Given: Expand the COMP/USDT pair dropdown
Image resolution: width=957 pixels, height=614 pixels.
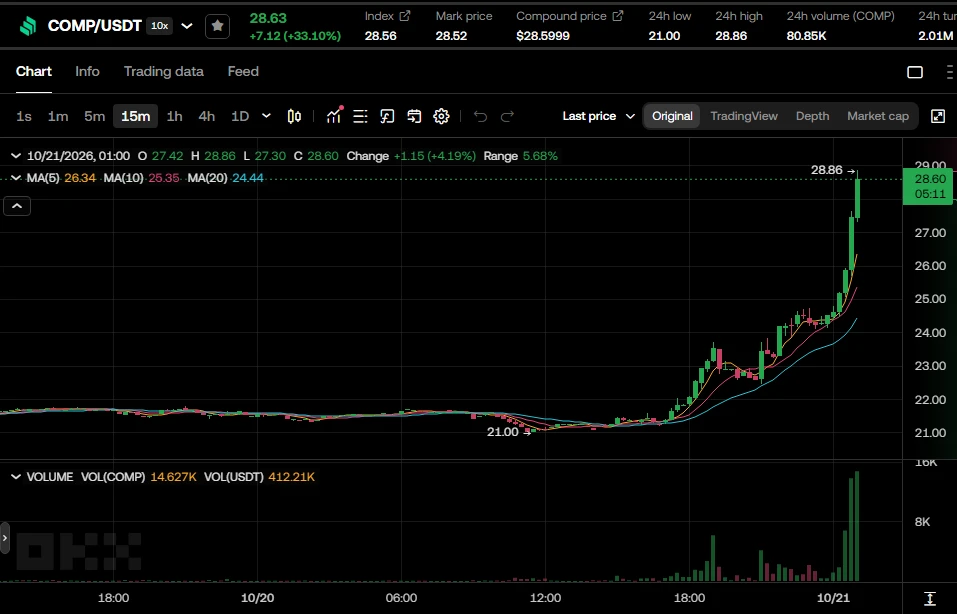Looking at the screenshot, I should coord(187,26).
